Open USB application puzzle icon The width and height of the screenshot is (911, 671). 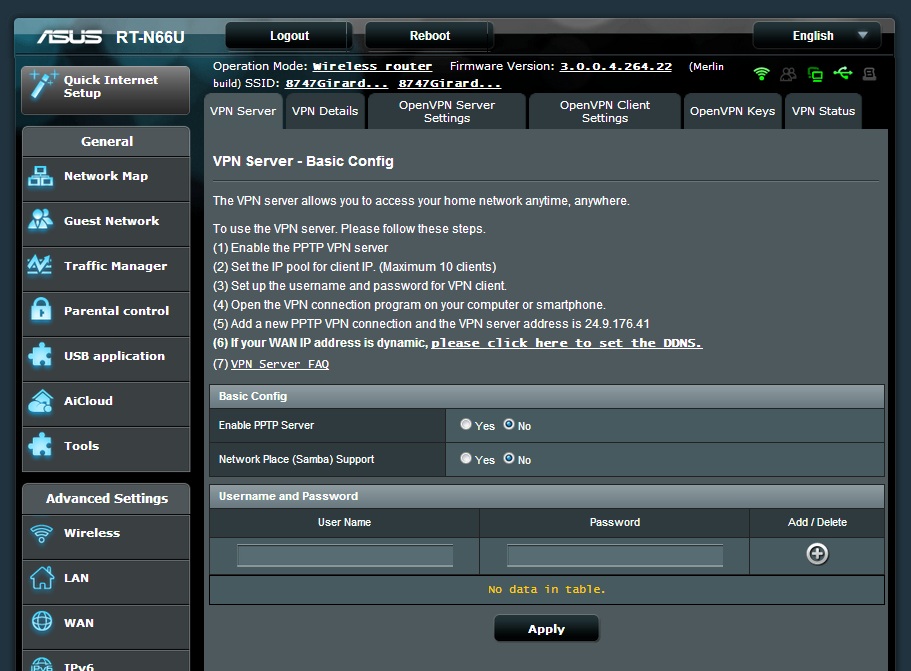click(40, 355)
